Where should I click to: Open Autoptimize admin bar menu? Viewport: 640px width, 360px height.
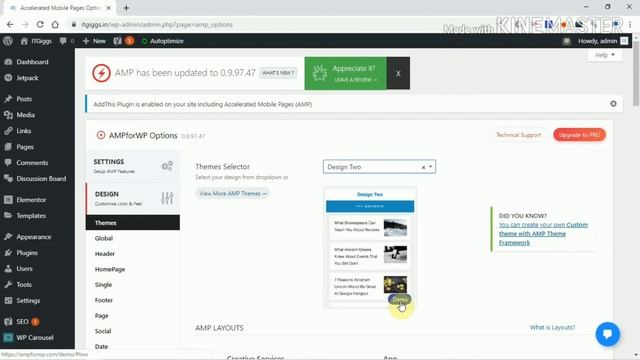162,41
